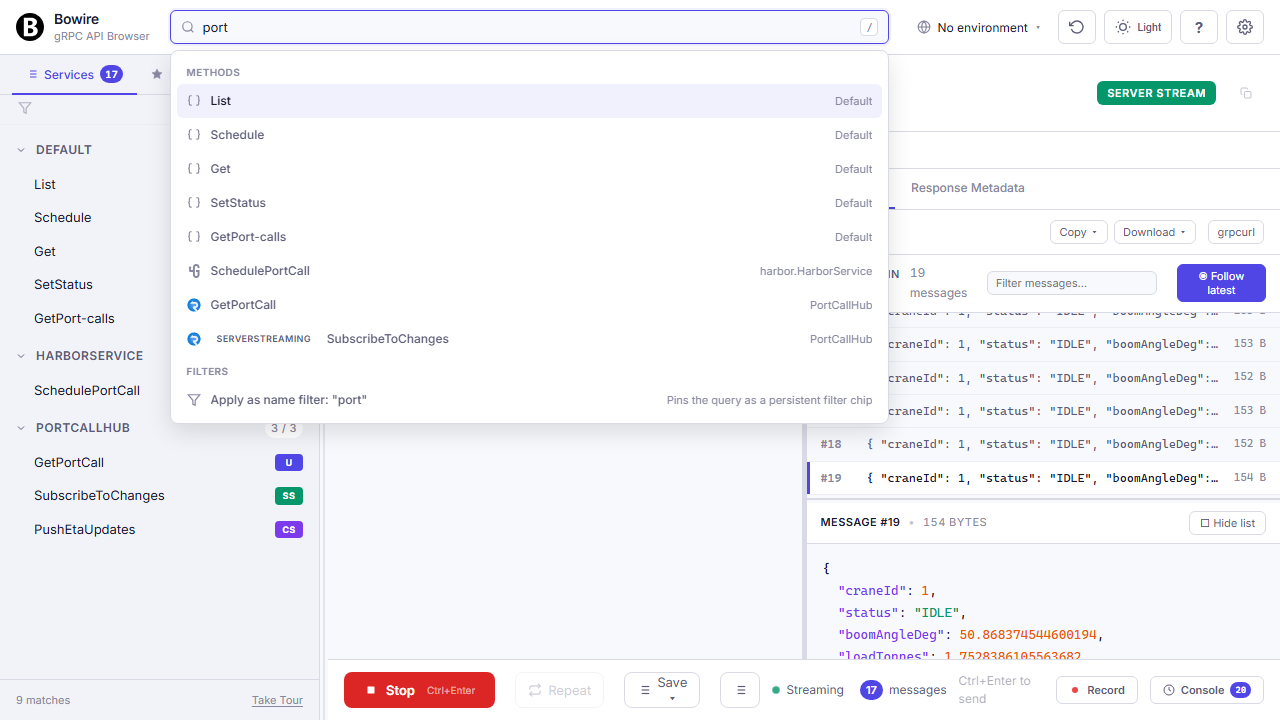Click the CS badge on PushEtaUpdates
The height and width of the screenshot is (720, 1280).
click(289, 530)
